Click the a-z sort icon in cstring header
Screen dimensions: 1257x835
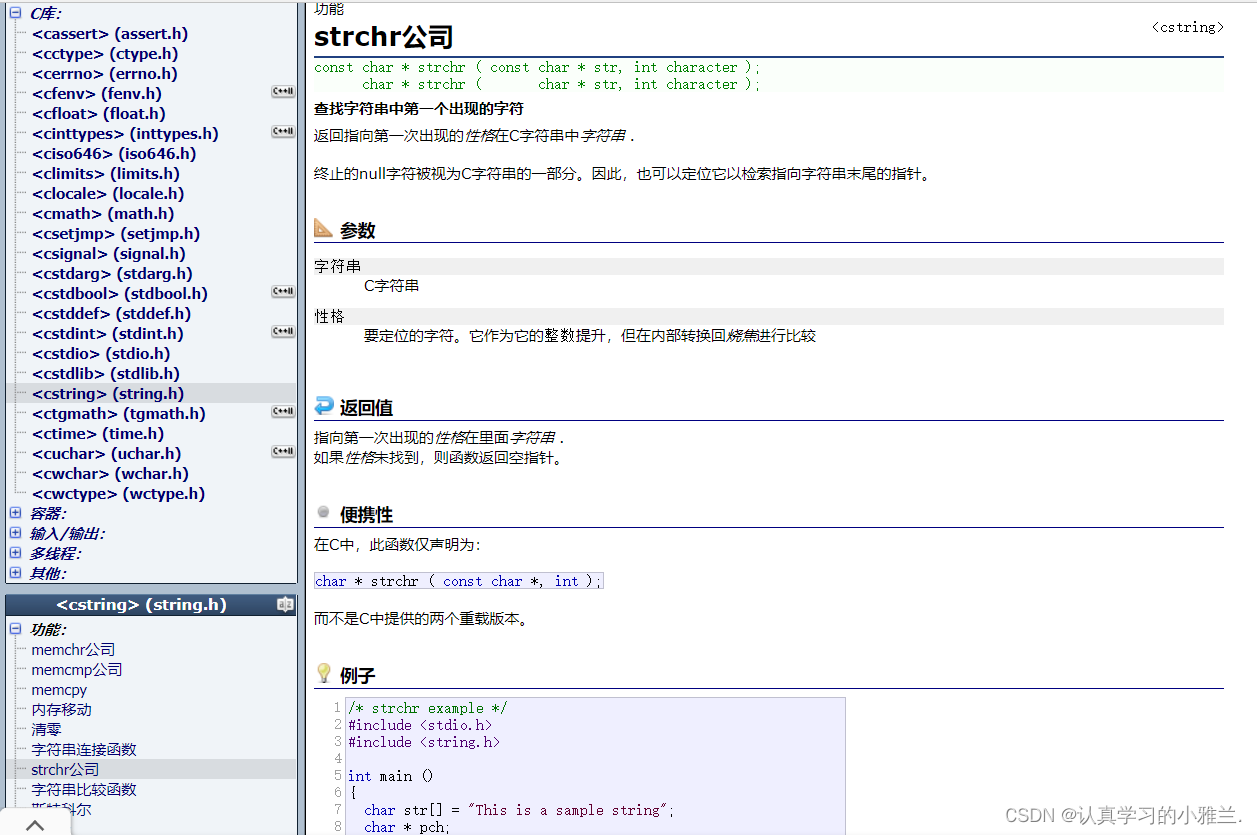(285, 605)
